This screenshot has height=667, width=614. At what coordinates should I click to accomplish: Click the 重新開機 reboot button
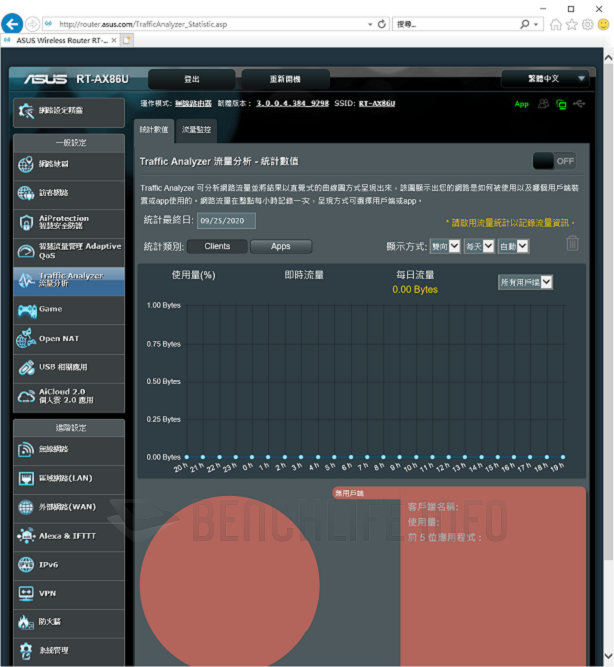coord(285,79)
